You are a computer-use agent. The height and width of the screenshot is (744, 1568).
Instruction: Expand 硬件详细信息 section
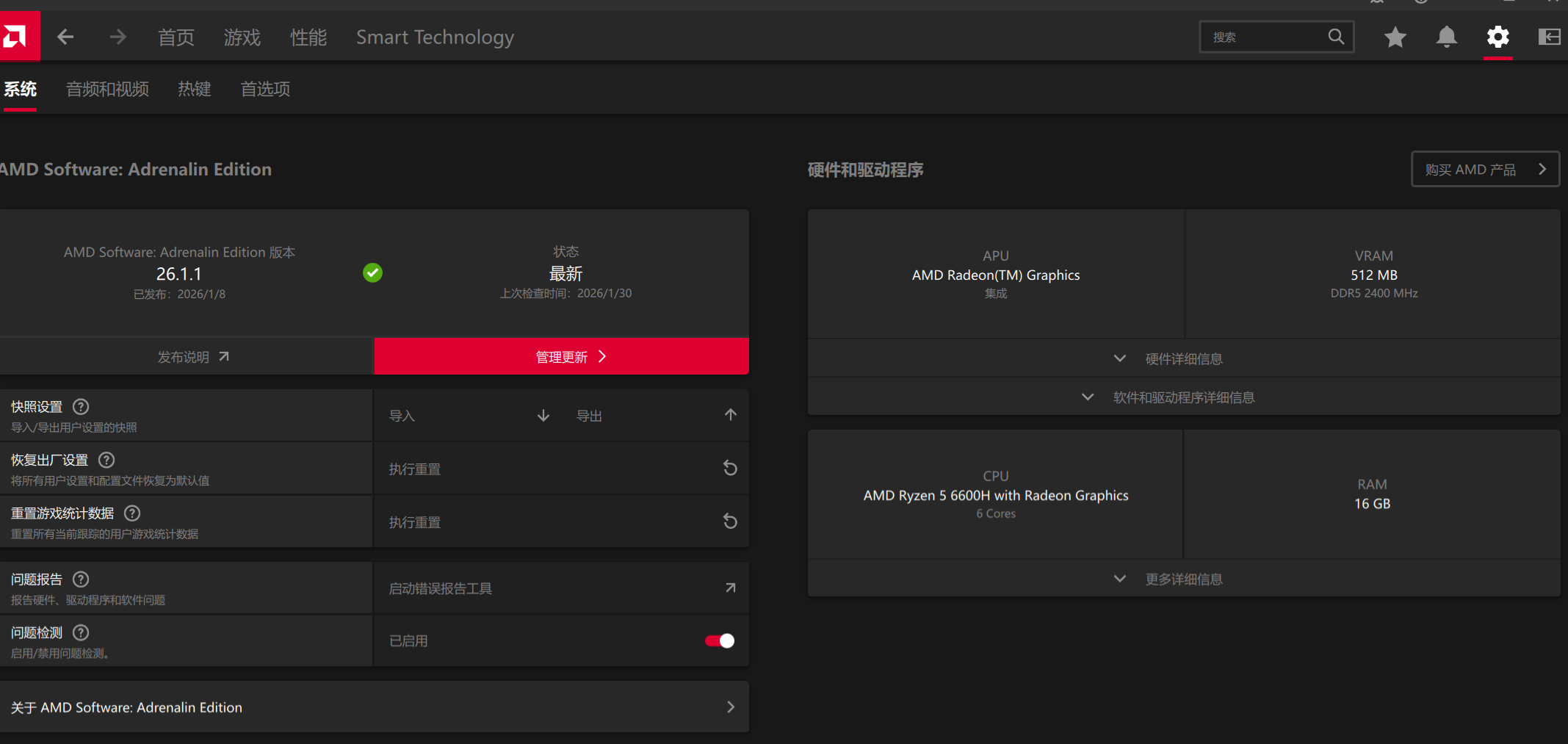point(1184,358)
